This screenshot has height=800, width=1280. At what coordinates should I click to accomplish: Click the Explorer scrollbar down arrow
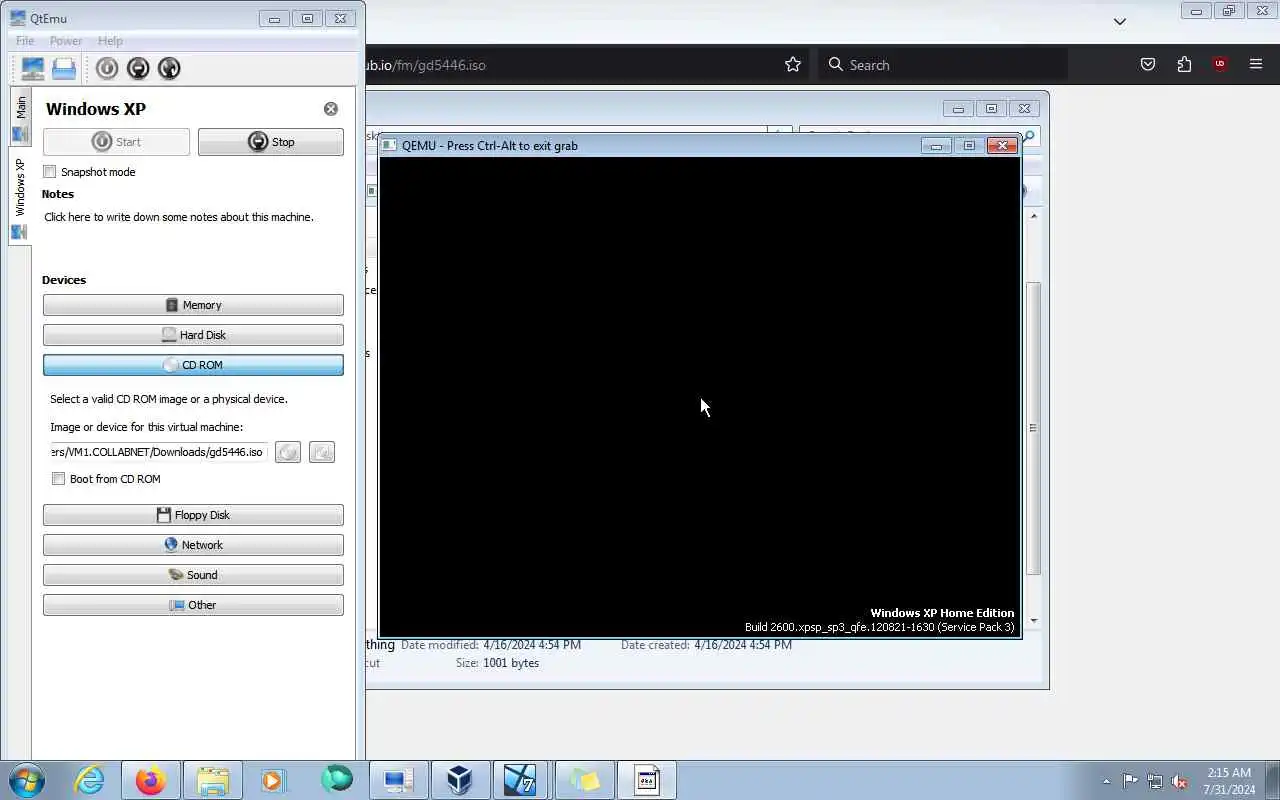pyautogui.click(x=1034, y=620)
